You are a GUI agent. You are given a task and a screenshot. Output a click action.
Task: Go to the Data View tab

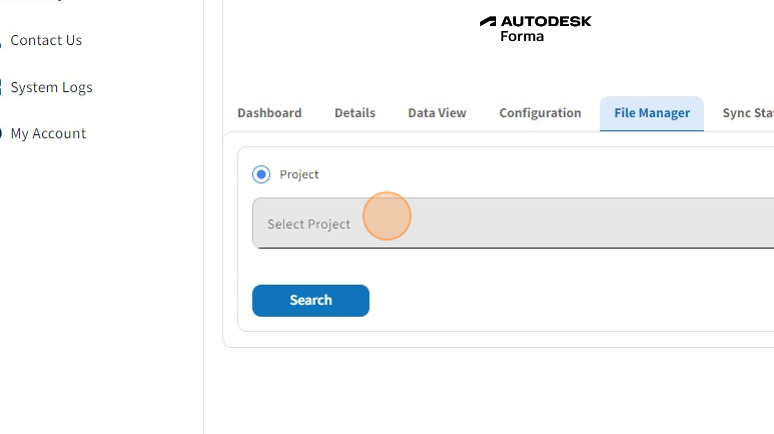pos(437,113)
